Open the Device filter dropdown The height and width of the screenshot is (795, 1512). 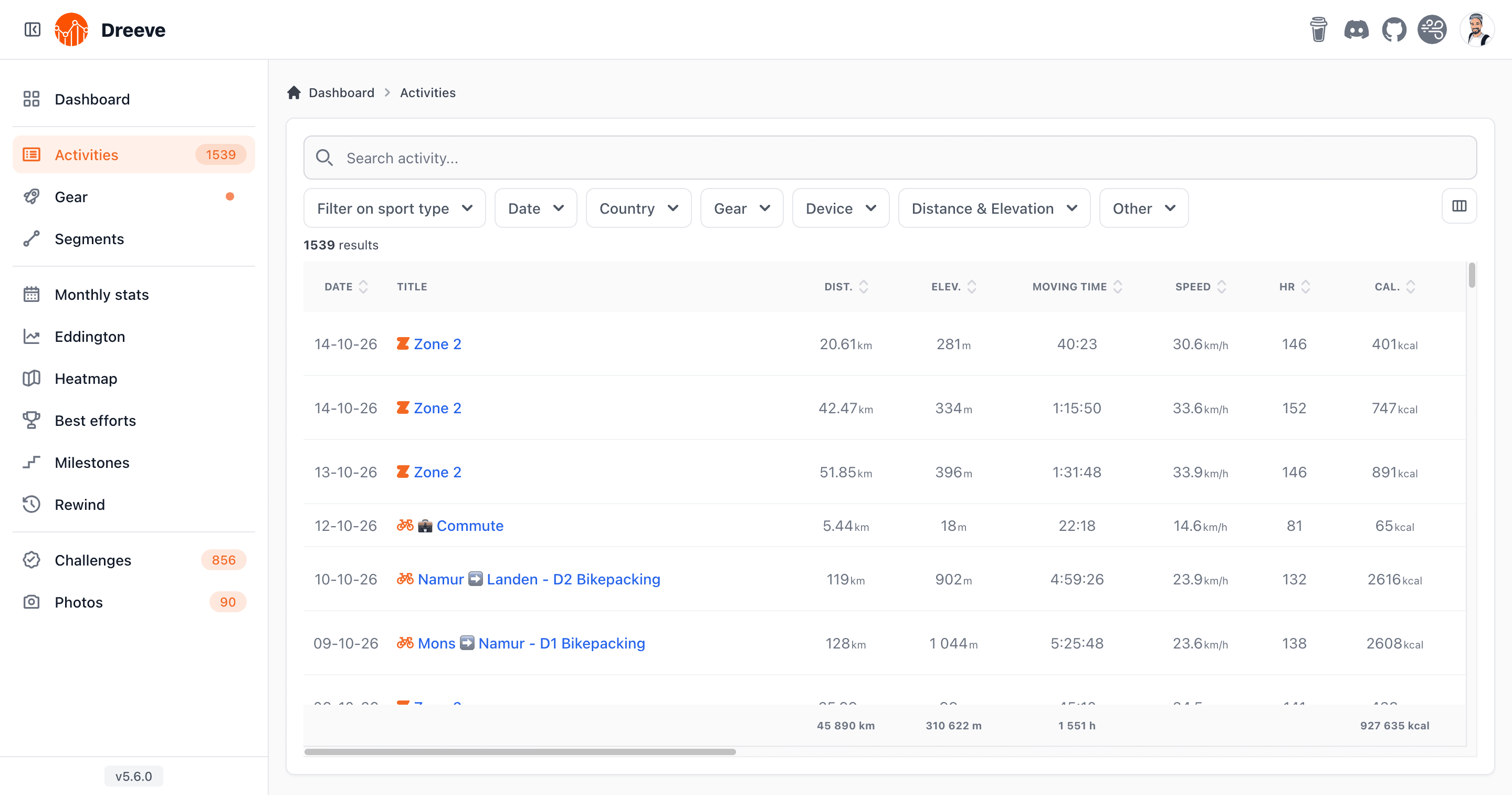[x=841, y=208]
